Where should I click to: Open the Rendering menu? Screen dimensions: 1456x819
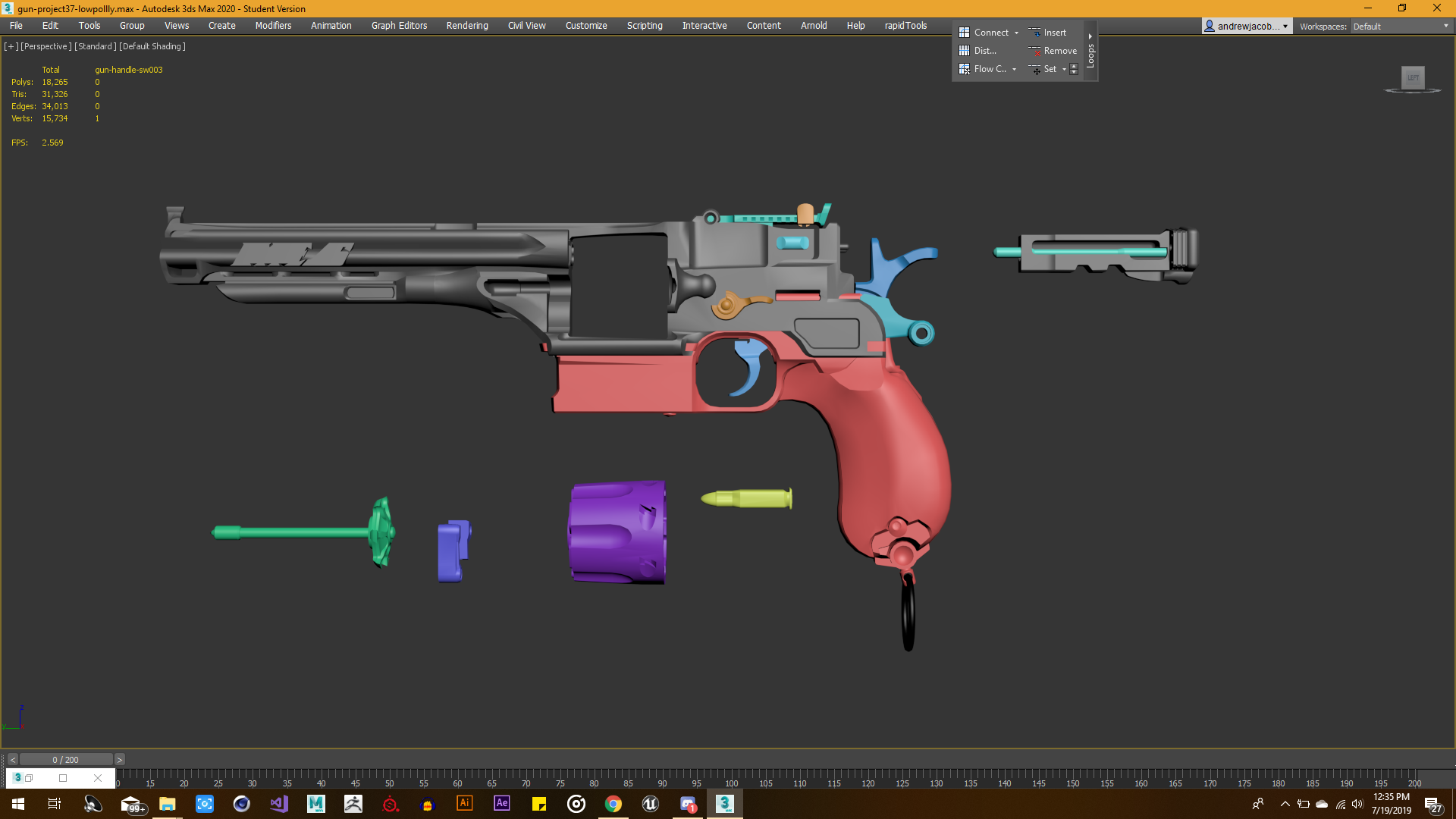click(x=467, y=25)
